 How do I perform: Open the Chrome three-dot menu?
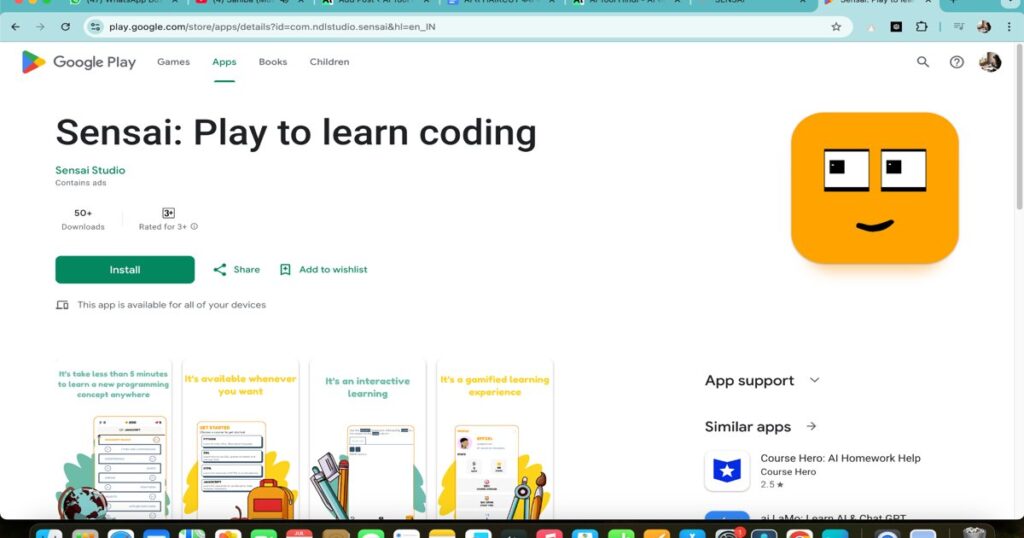[x=1009, y=27]
